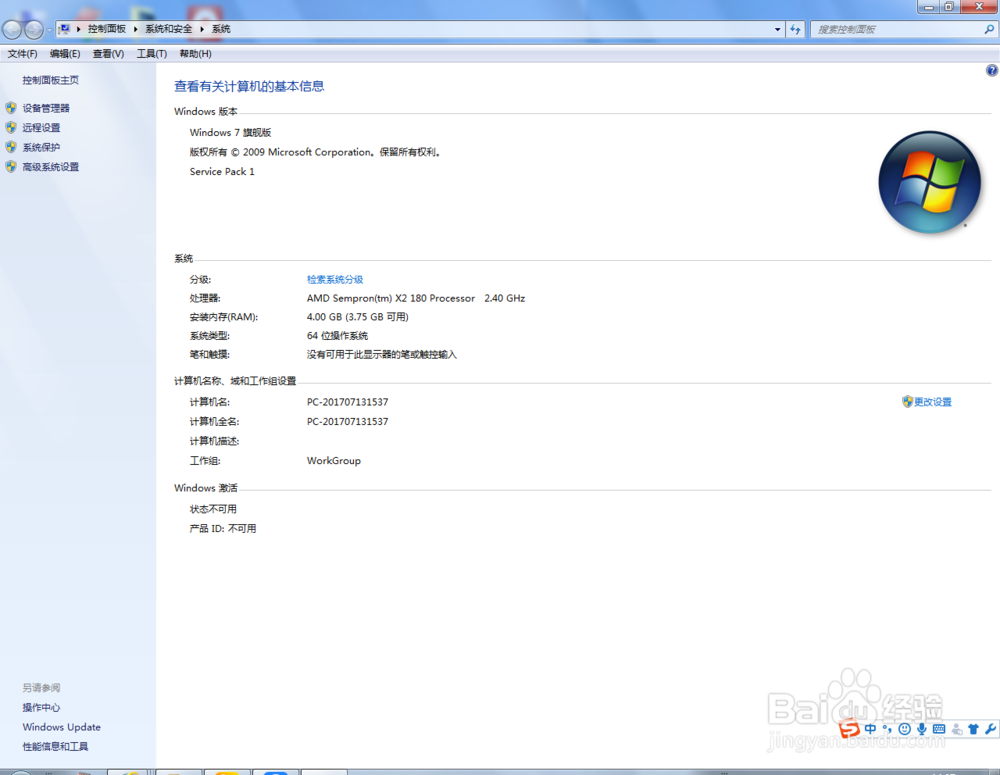Open 操作中心 under 另请参阅
The image size is (1000, 775).
41,707
